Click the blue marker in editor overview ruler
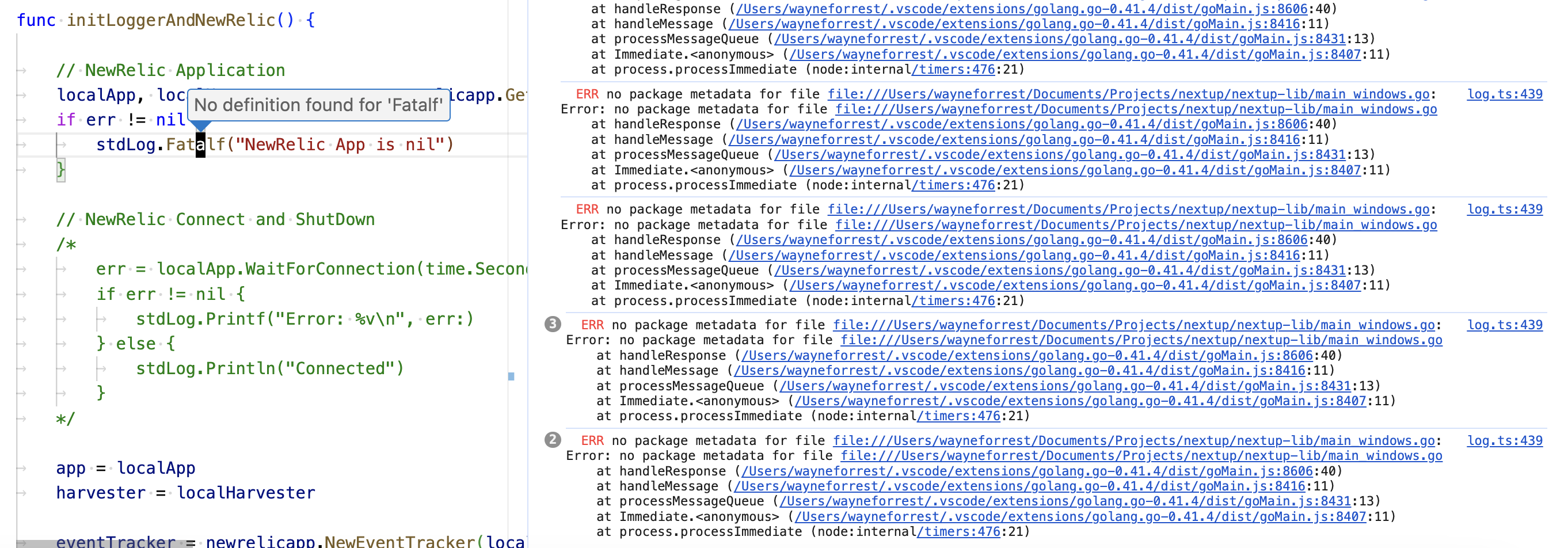Screen dimensions: 1568x548 (511, 376)
